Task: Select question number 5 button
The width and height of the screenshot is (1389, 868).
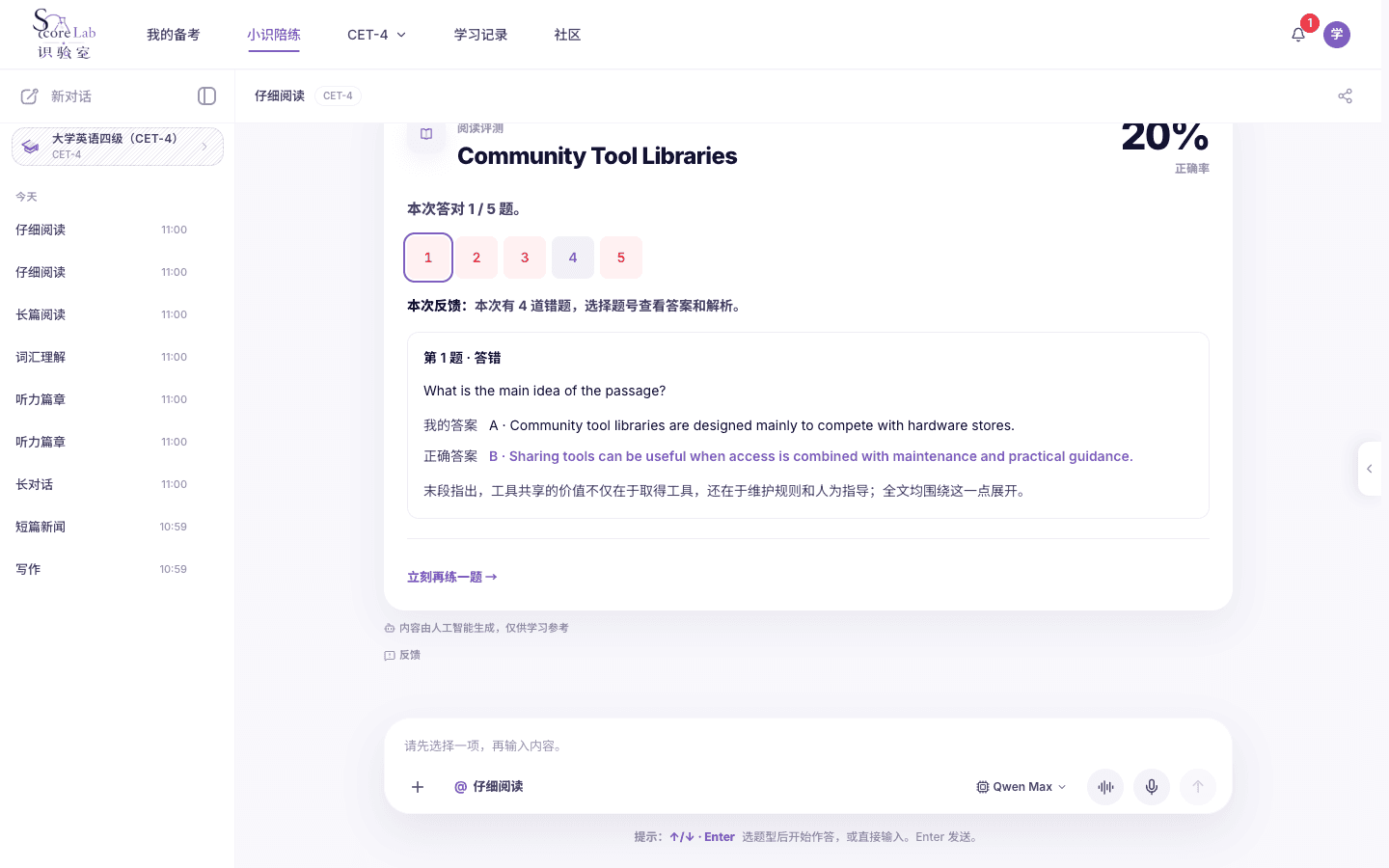Action: [x=621, y=258]
